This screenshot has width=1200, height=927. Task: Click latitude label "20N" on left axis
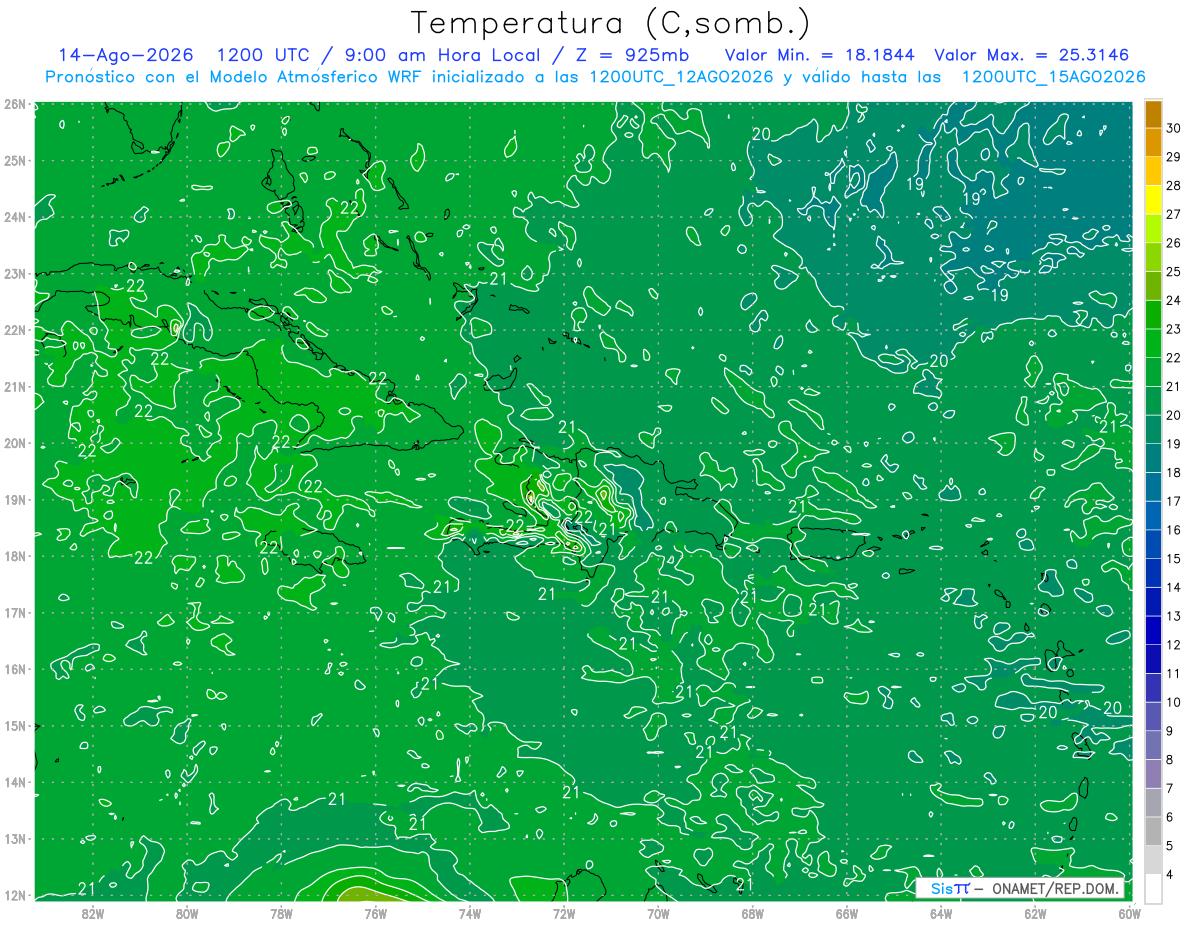[x=15, y=443]
